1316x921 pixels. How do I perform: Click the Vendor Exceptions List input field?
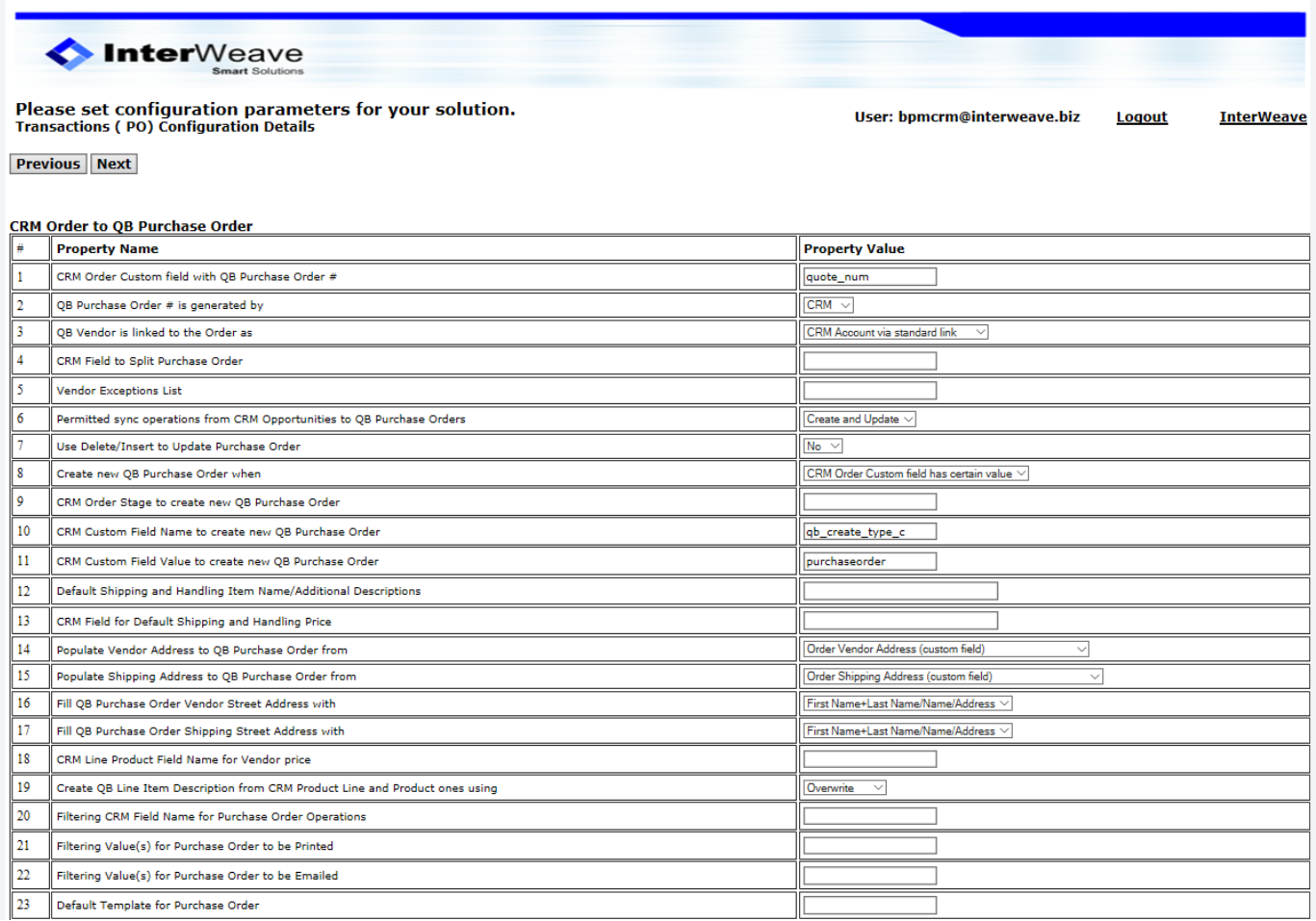coord(867,390)
